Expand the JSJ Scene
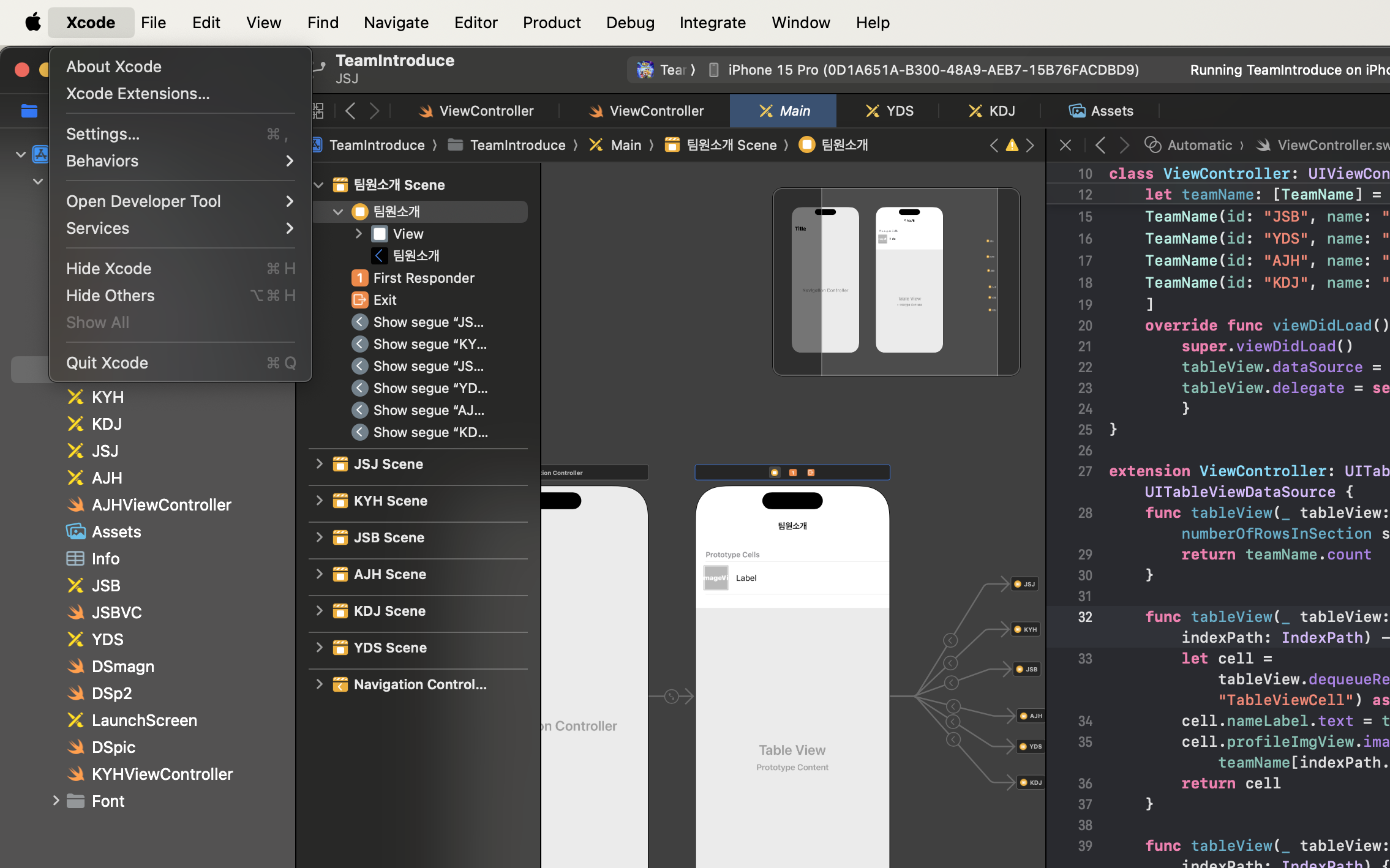The height and width of the screenshot is (868, 1390). tap(319, 463)
